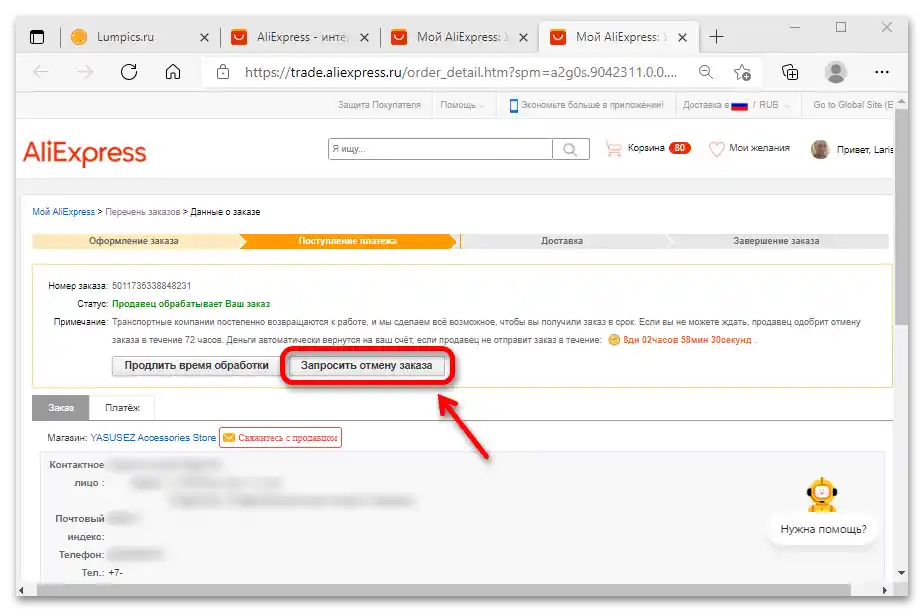Open the Нужна помощь chat helper

point(823,529)
